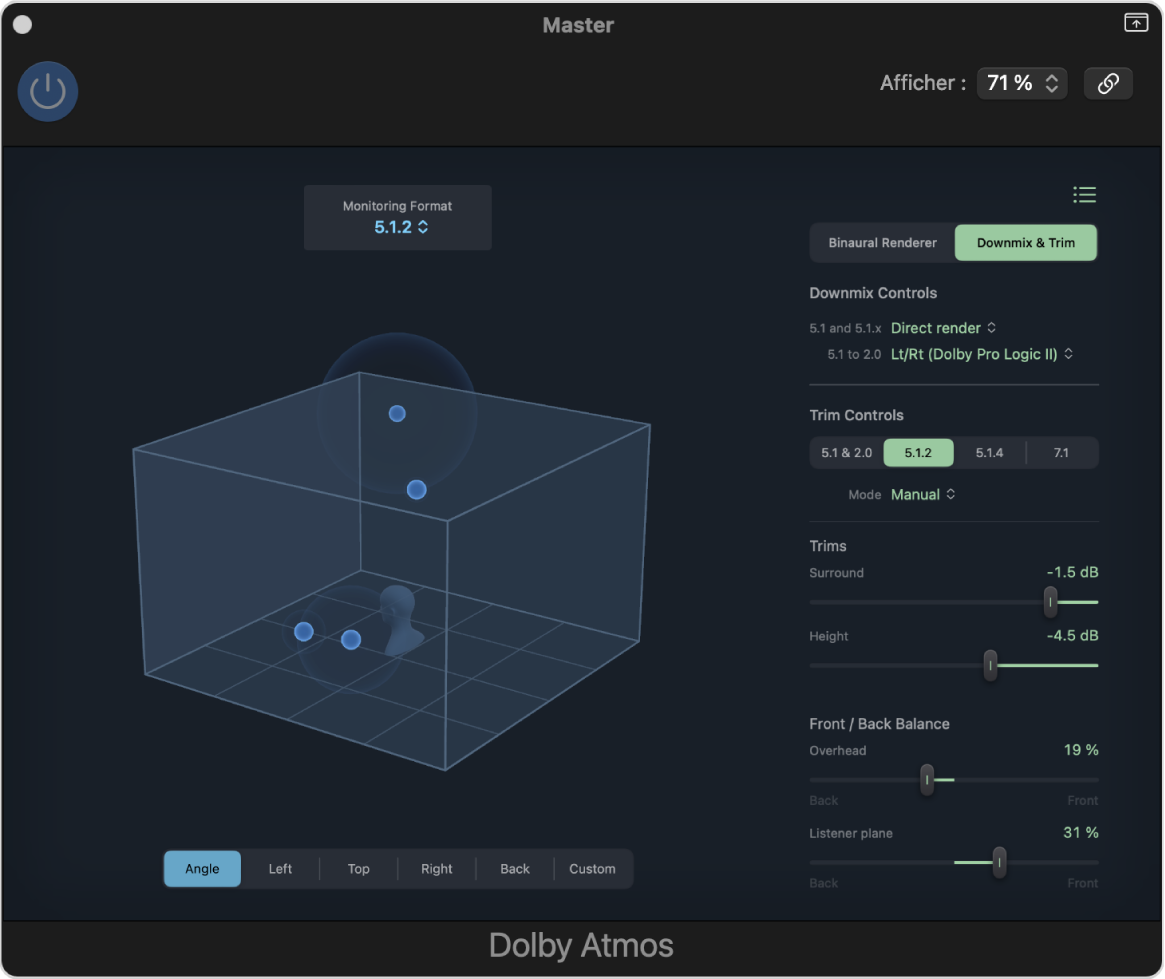
Task: Select the Left view button
Action: (x=280, y=868)
